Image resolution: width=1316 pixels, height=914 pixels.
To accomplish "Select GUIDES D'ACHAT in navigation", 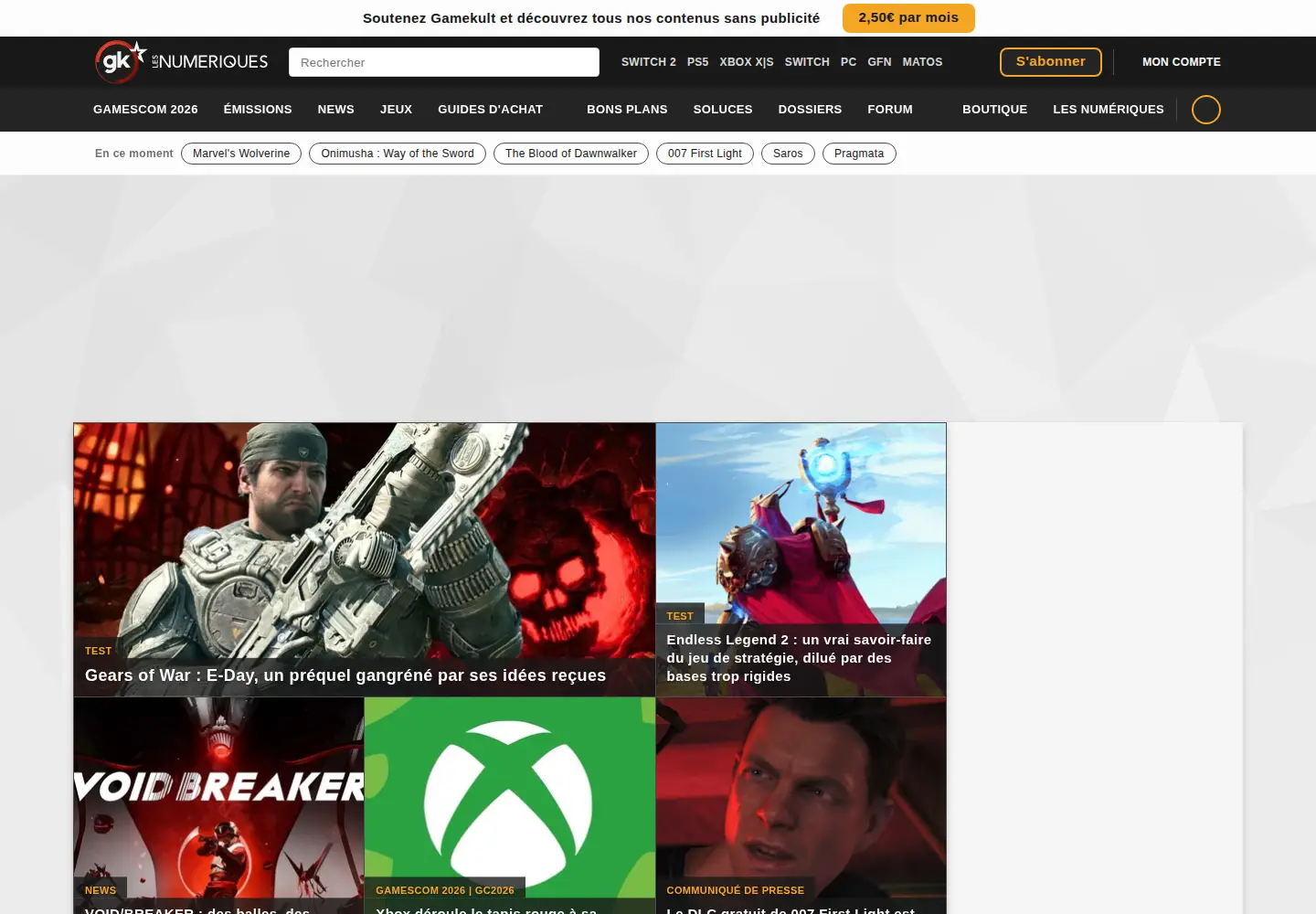I will tap(491, 110).
